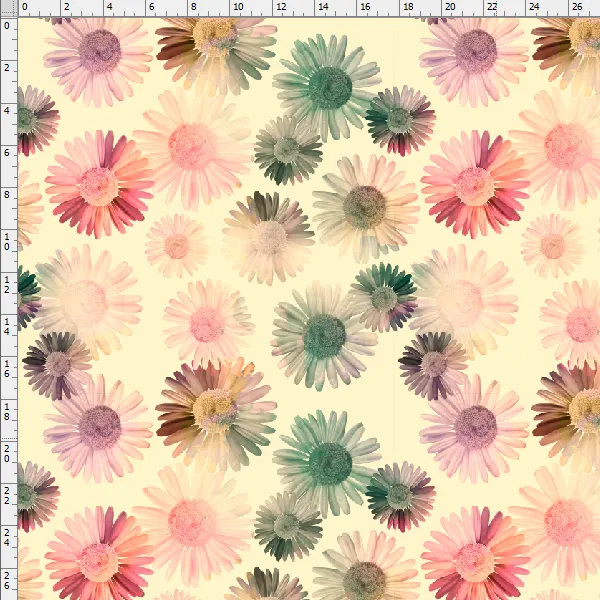
Task: Click the 20 label on the horizontal ruler
Action: point(450,7)
